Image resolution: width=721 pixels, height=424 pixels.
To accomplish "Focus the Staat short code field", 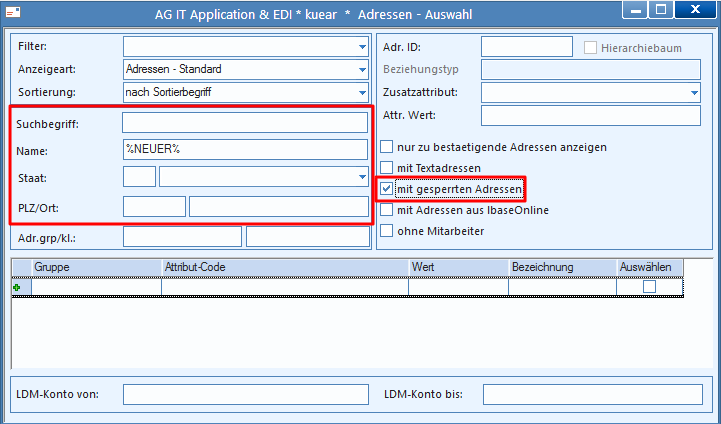I will click(x=139, y=177).
